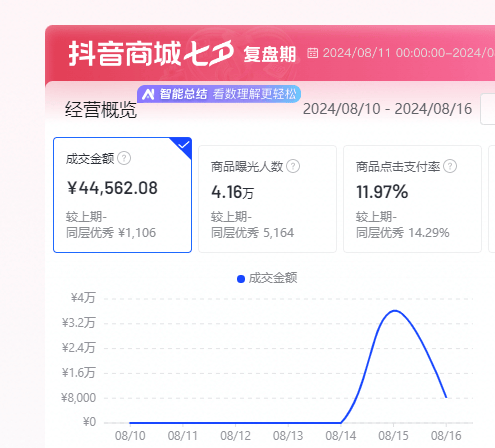This screenshot has height=448, width=495.
Task: Click the ¥8,000 y-axis label
Action: click(78, 398)
